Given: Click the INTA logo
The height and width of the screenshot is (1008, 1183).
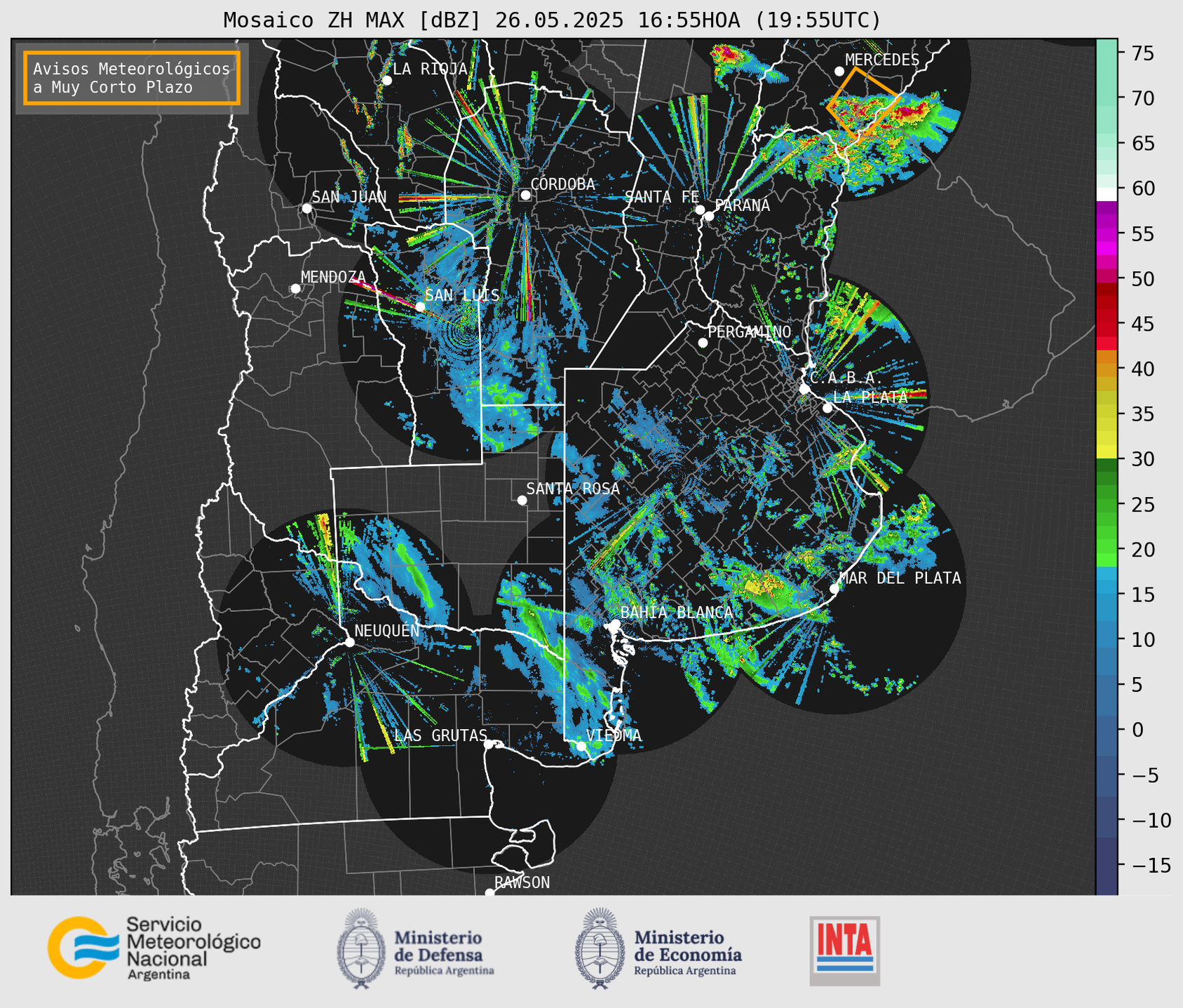Looking at the screenshot, I should pos(844,951).
